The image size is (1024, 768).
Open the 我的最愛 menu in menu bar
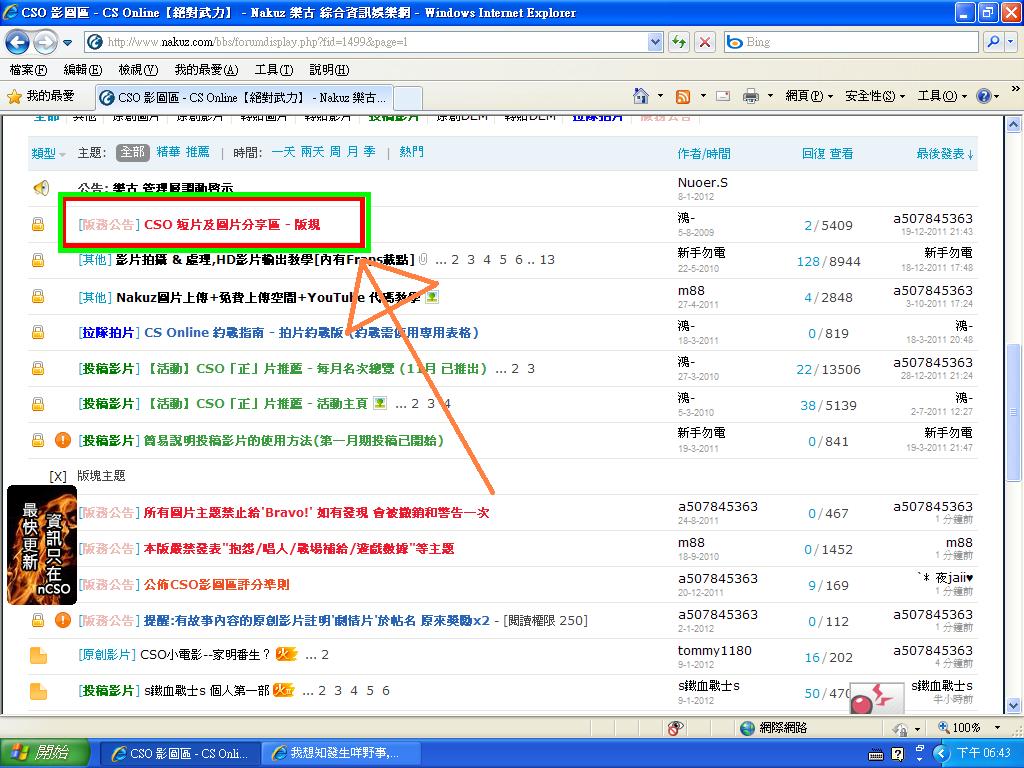coord(205,70)
